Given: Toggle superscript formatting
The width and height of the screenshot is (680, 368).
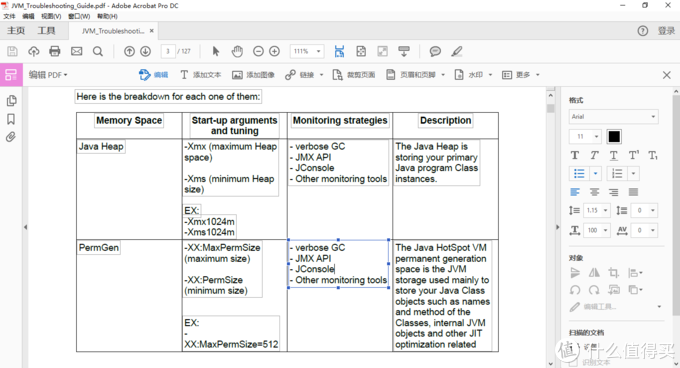Looking at the screenshot, I should point(634,156).
